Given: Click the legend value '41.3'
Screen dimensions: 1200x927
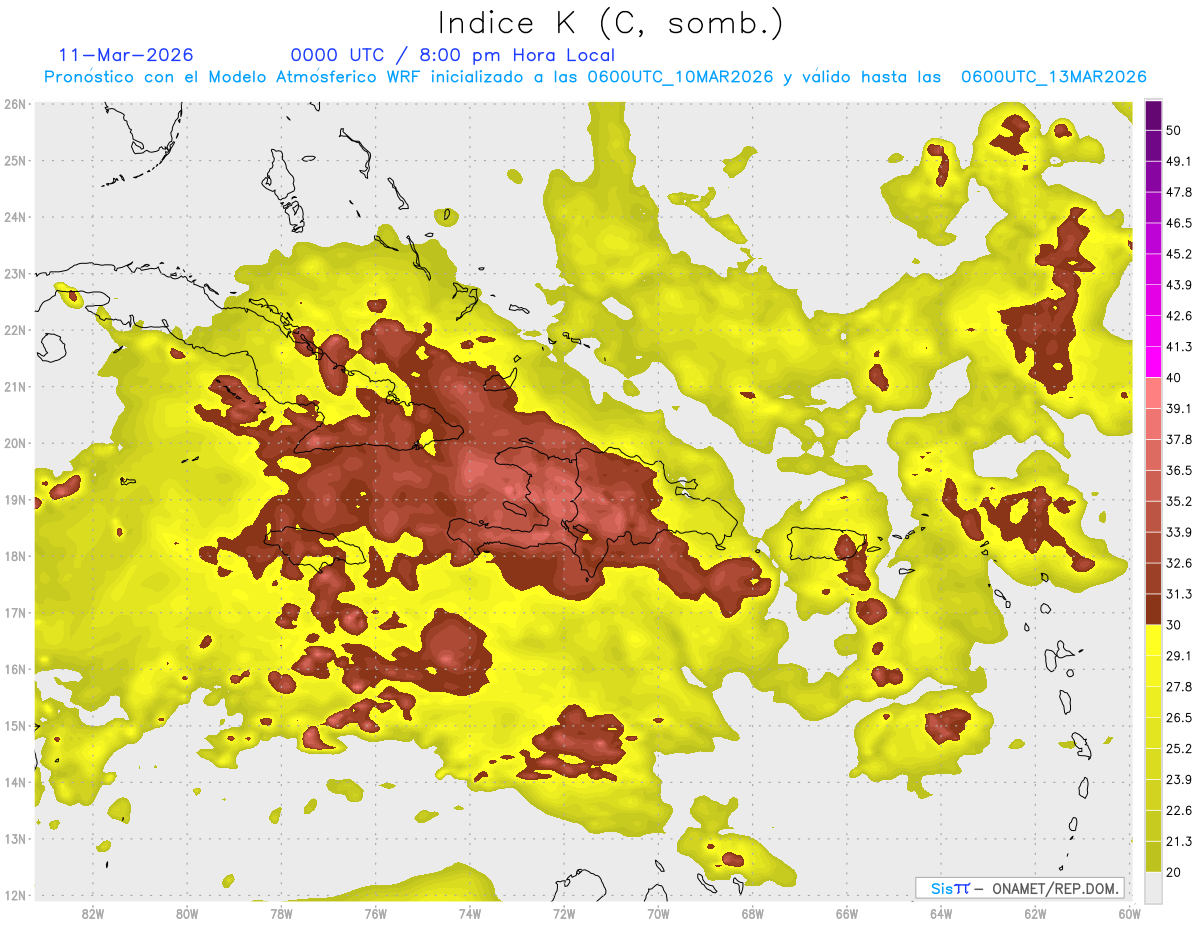Looking at the screenshot, I should click(1178, 347).
